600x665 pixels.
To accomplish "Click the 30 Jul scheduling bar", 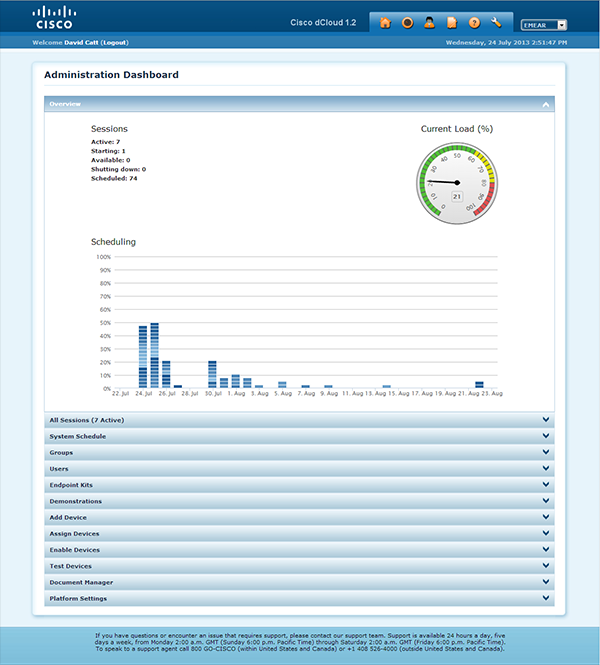I will click(212, 374).
